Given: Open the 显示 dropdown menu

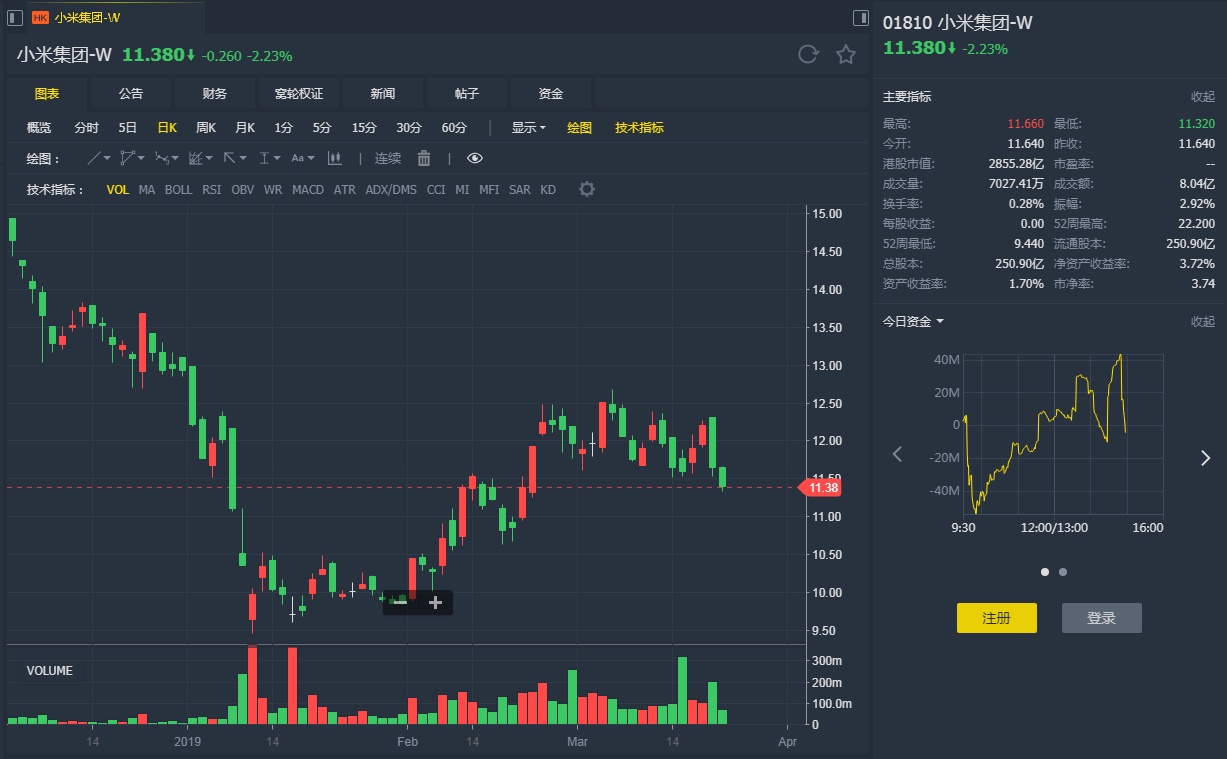Looking at the screenshot, I should point(528,127).
